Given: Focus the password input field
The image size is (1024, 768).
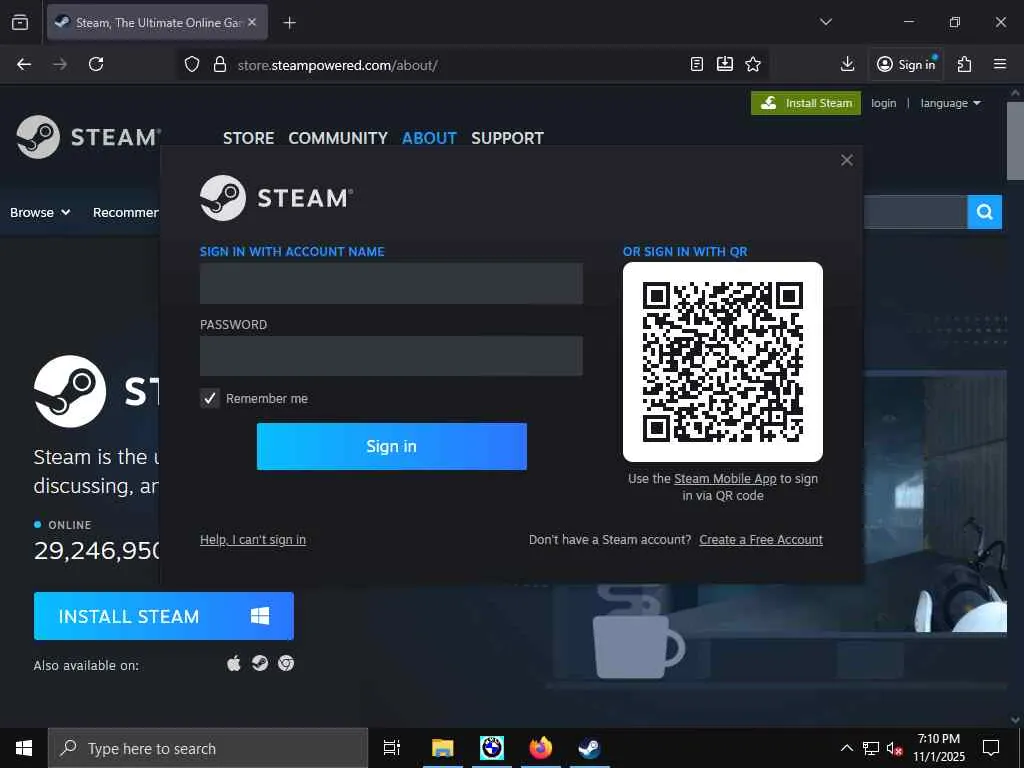Looking at the screenshot, I should (391, 356).
